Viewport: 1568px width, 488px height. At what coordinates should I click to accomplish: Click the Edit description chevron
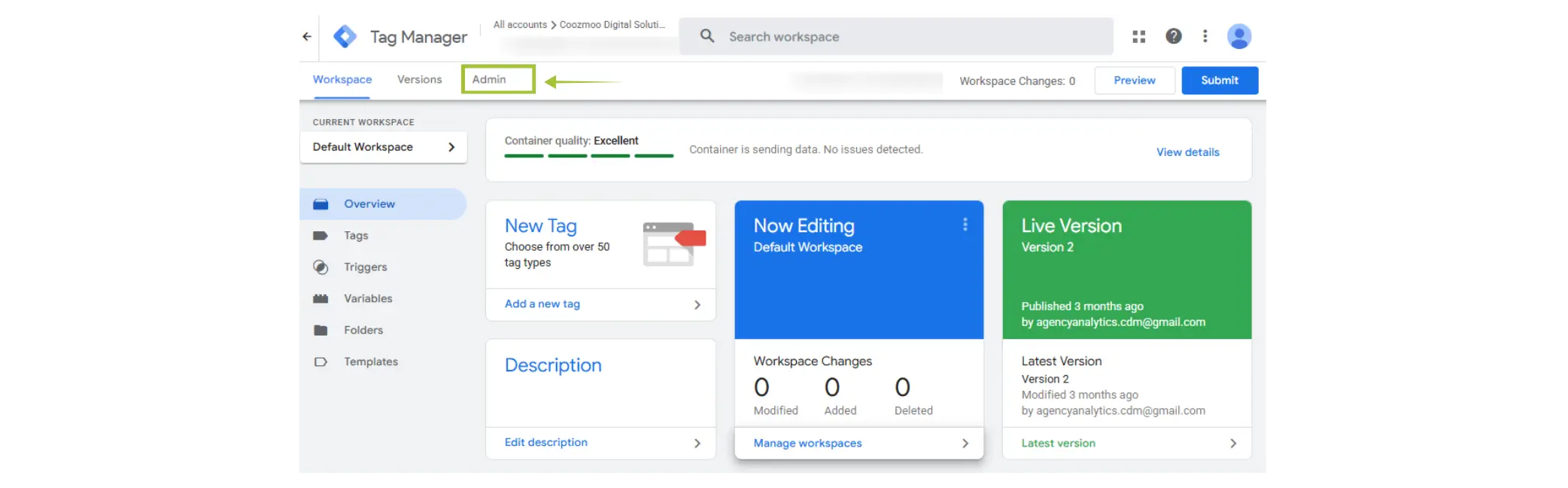(x=697, y=444)
